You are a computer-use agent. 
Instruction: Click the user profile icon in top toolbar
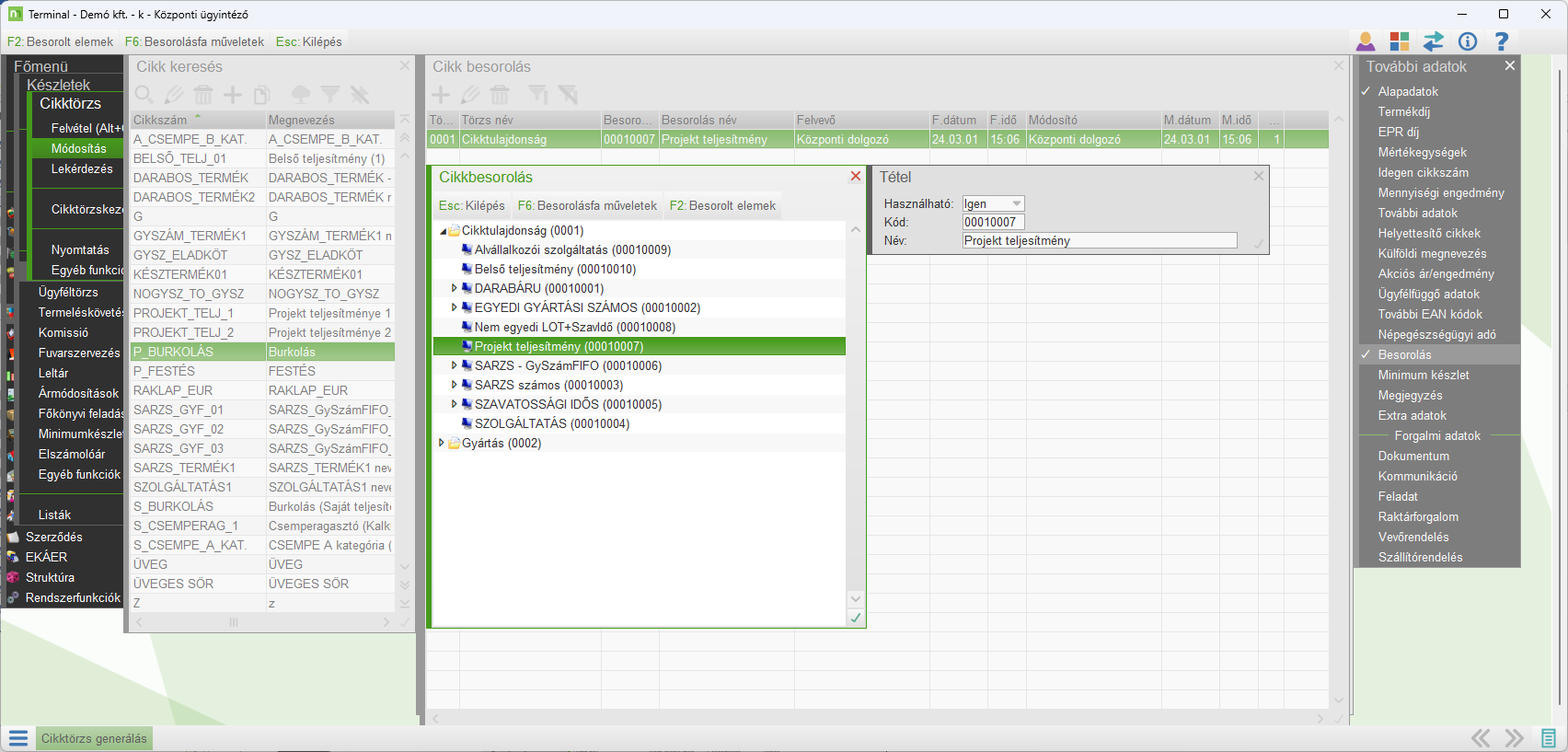point(1366,41)
